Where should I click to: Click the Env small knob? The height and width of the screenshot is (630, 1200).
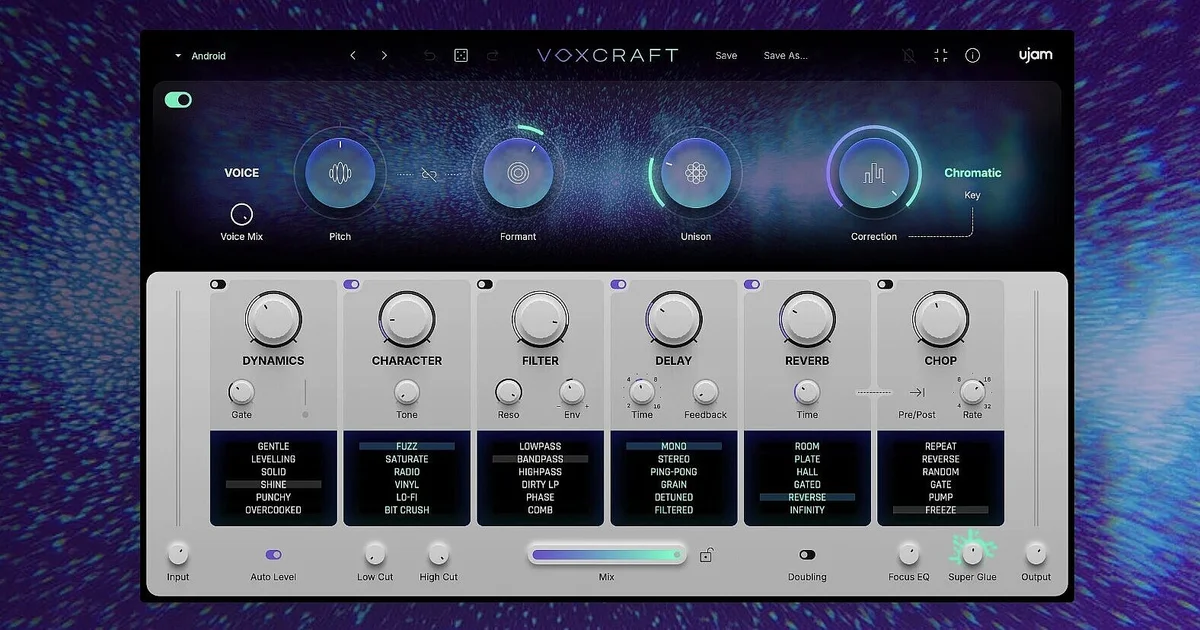[572, 392]
